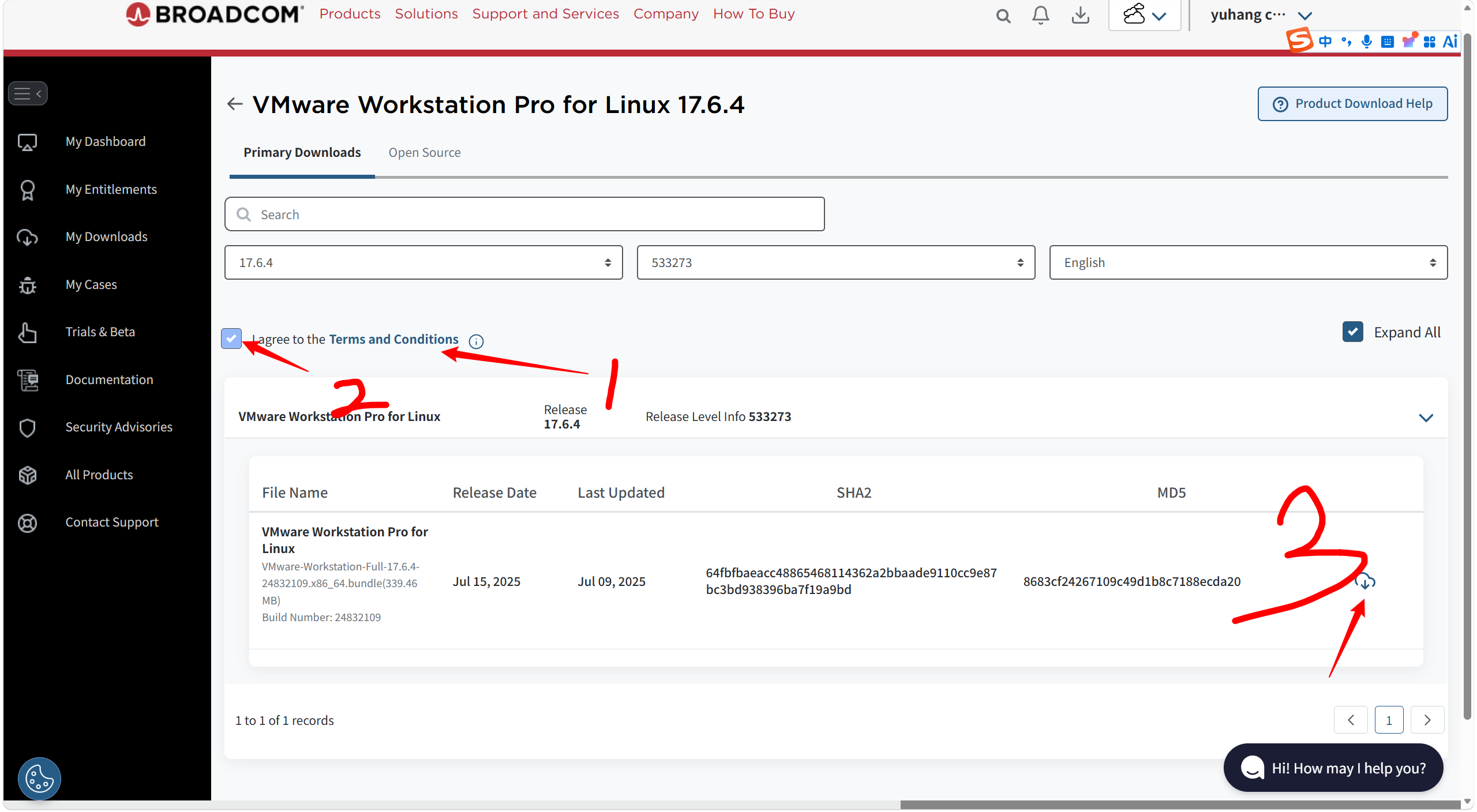
Task: Open the English language dropdown
Action: tap(1248, 263)
